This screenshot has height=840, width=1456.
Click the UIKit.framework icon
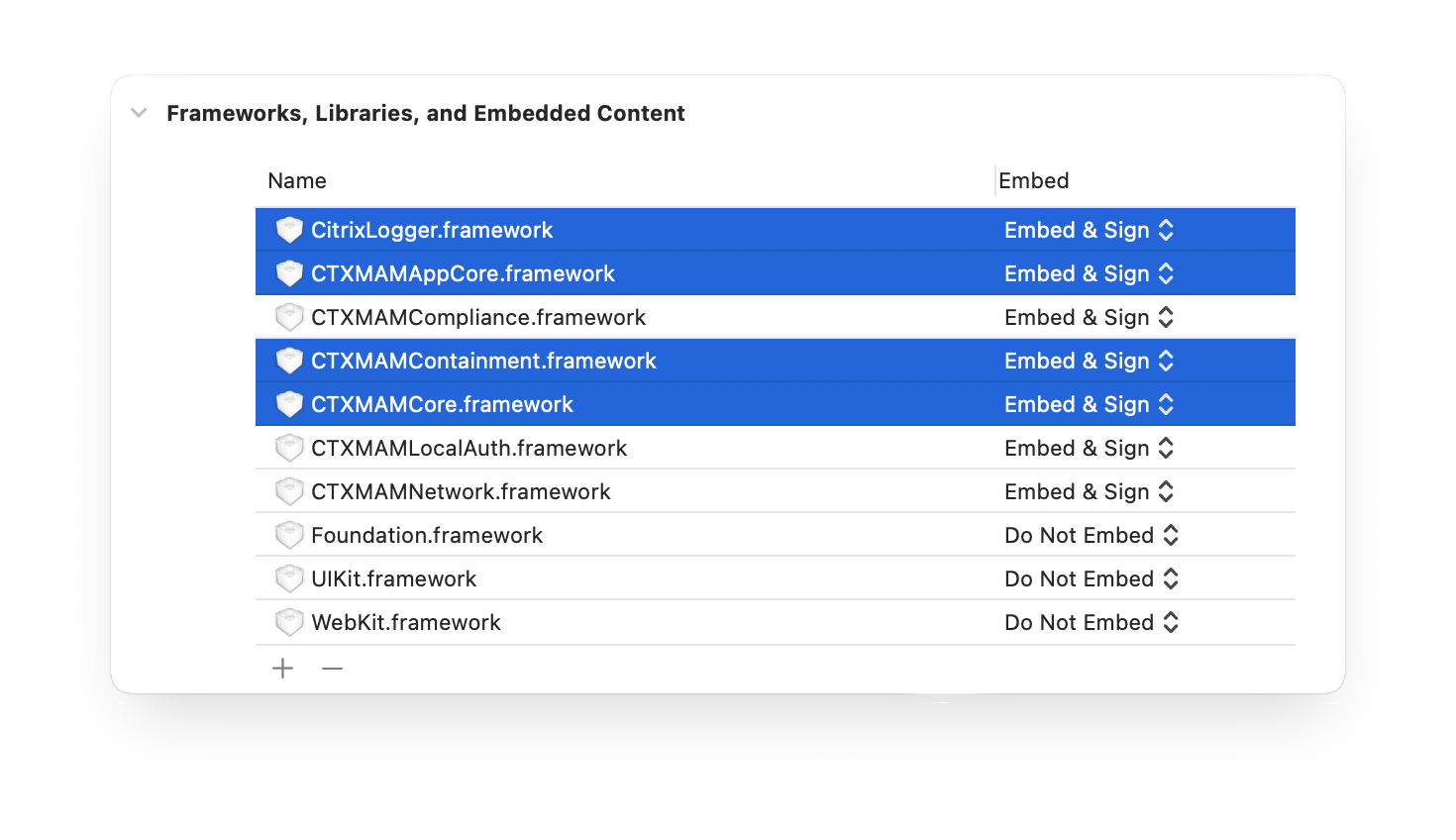289,578
